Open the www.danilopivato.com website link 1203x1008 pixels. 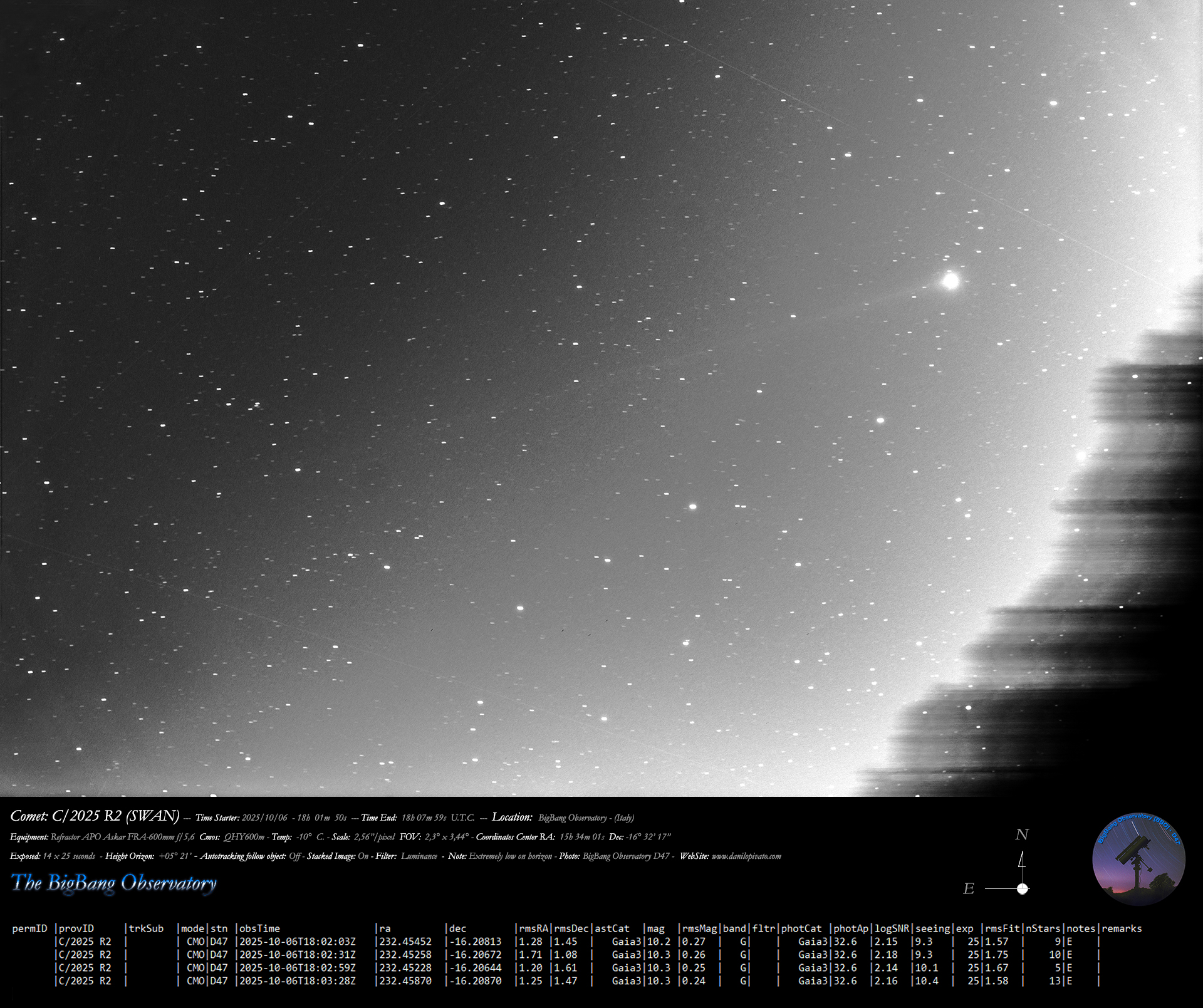coord(746,856)
